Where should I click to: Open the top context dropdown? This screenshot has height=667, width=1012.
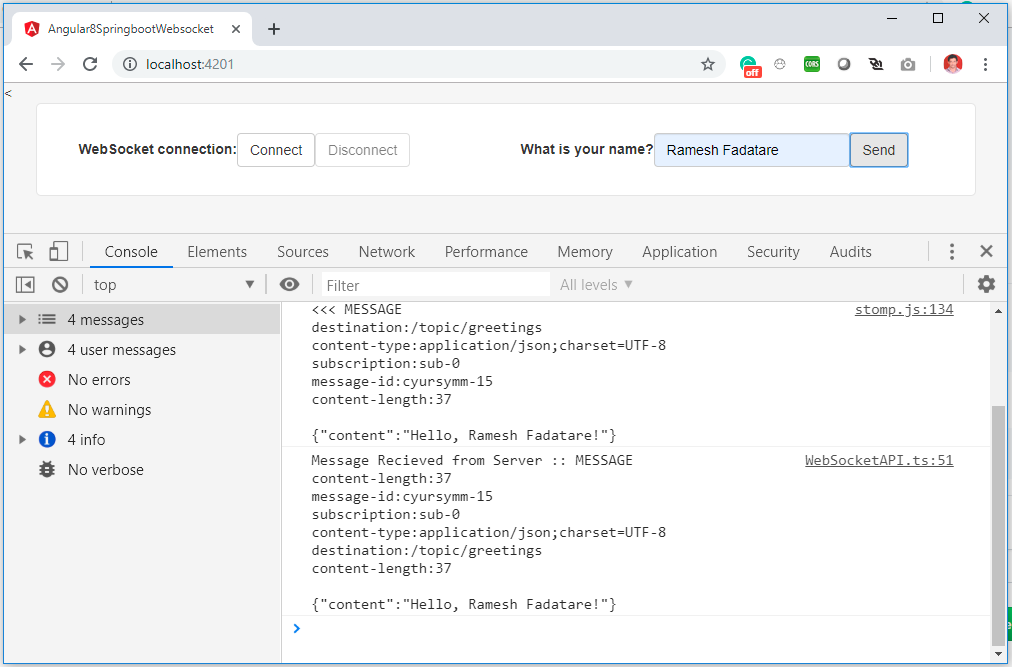(174, 285)
